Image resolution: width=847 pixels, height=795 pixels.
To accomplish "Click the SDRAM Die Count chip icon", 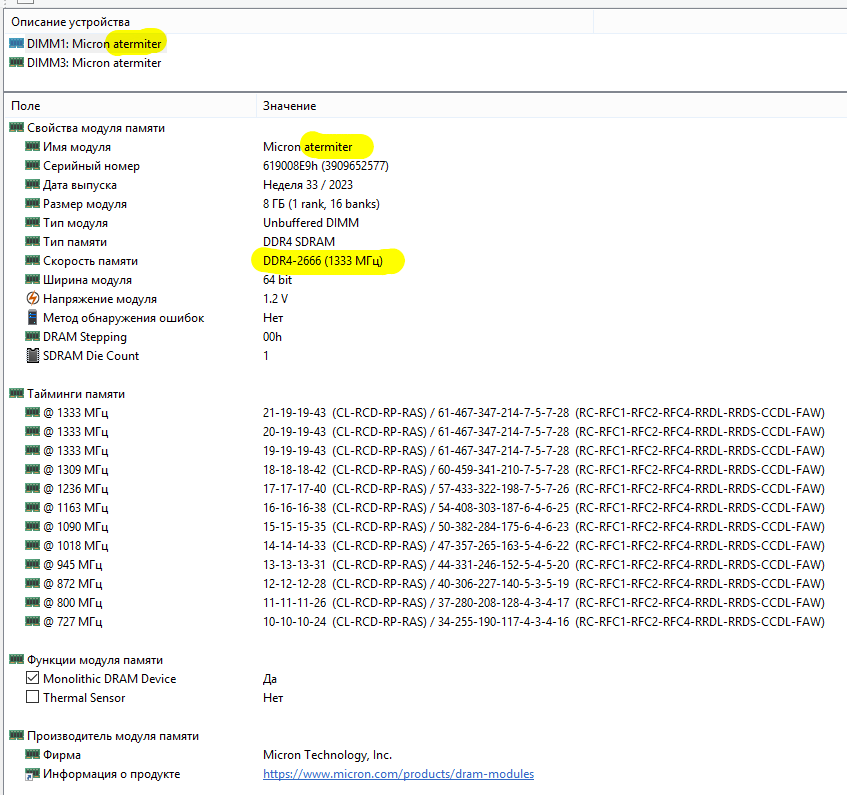I will [32, 355].
